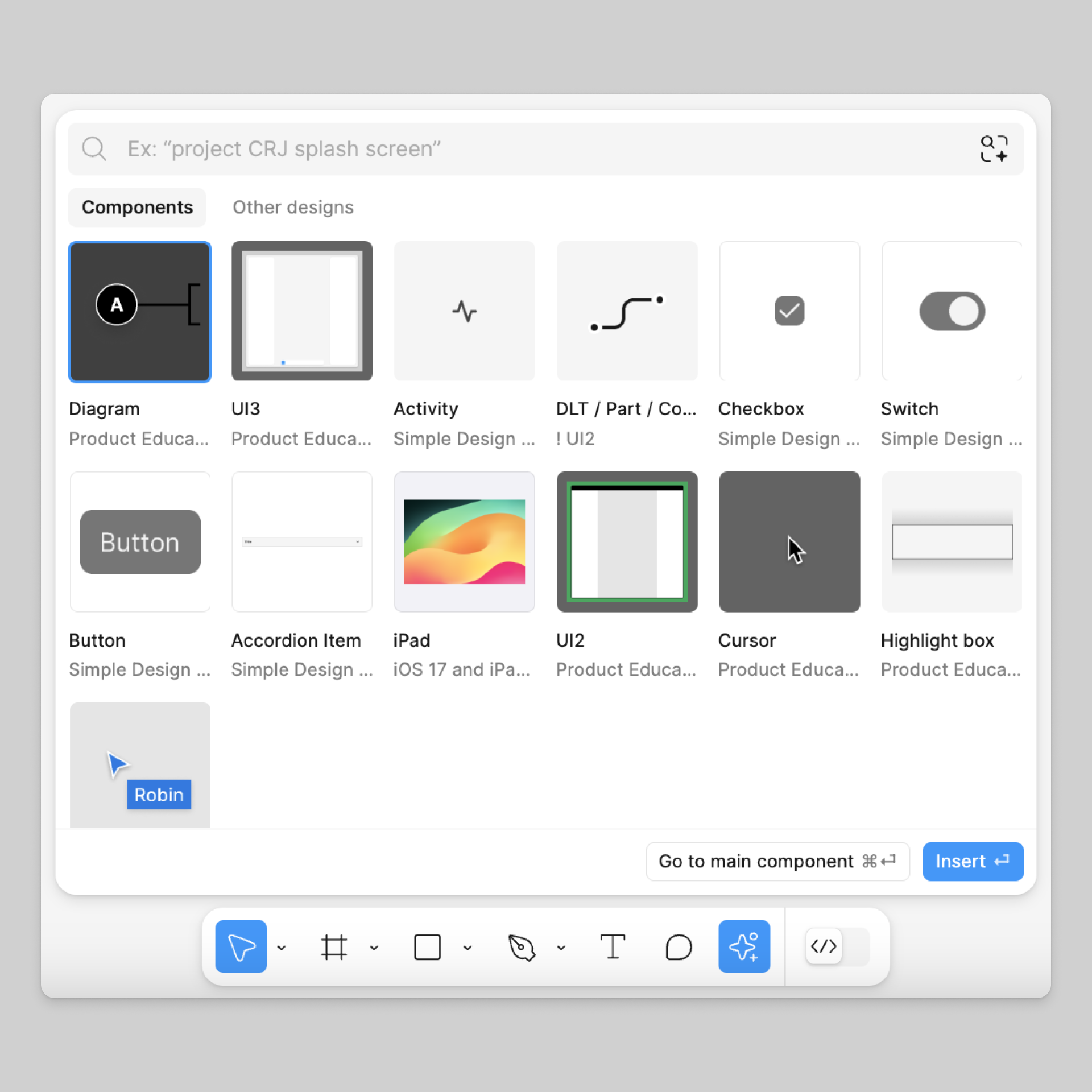
Task: Select the Checkbox component thumbnail
Action: click(789, 311)
